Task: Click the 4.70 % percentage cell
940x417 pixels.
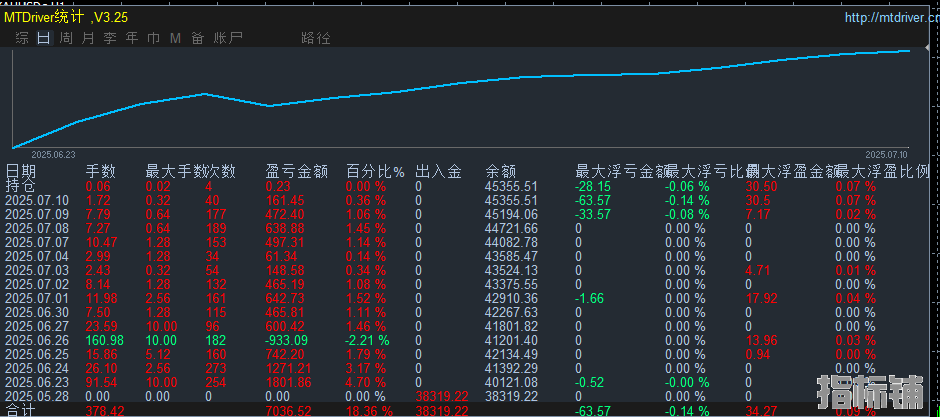Action: point(366,382)
